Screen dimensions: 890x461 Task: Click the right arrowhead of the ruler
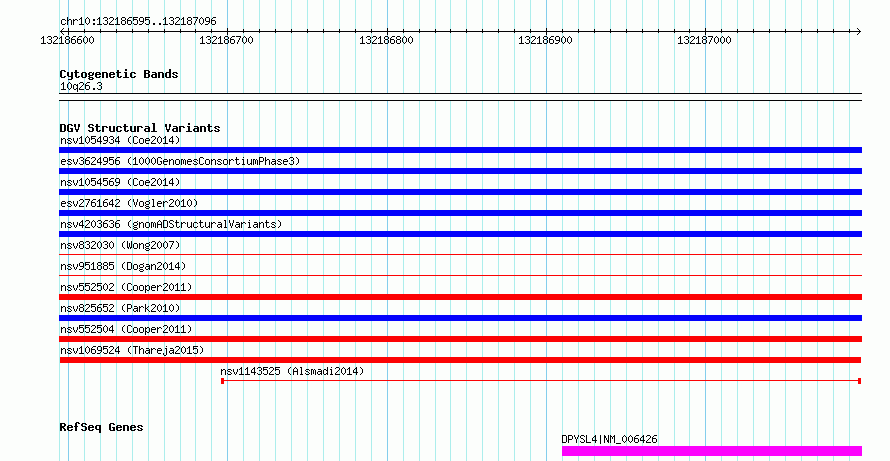[858, 31]
